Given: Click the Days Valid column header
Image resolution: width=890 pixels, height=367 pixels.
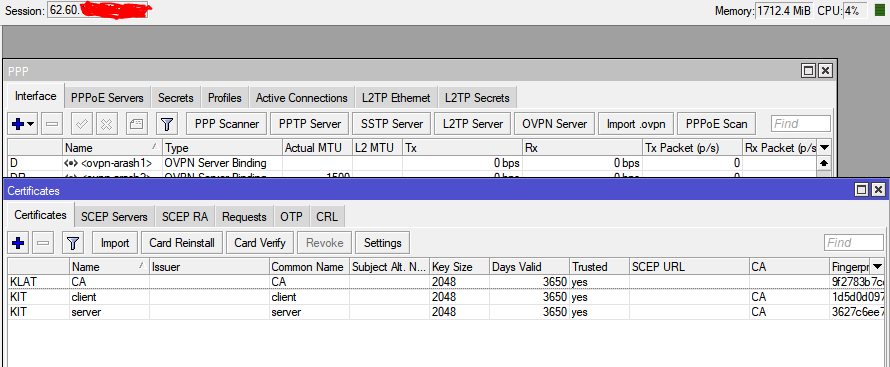Looking at the screenshot, I should 530,267.
